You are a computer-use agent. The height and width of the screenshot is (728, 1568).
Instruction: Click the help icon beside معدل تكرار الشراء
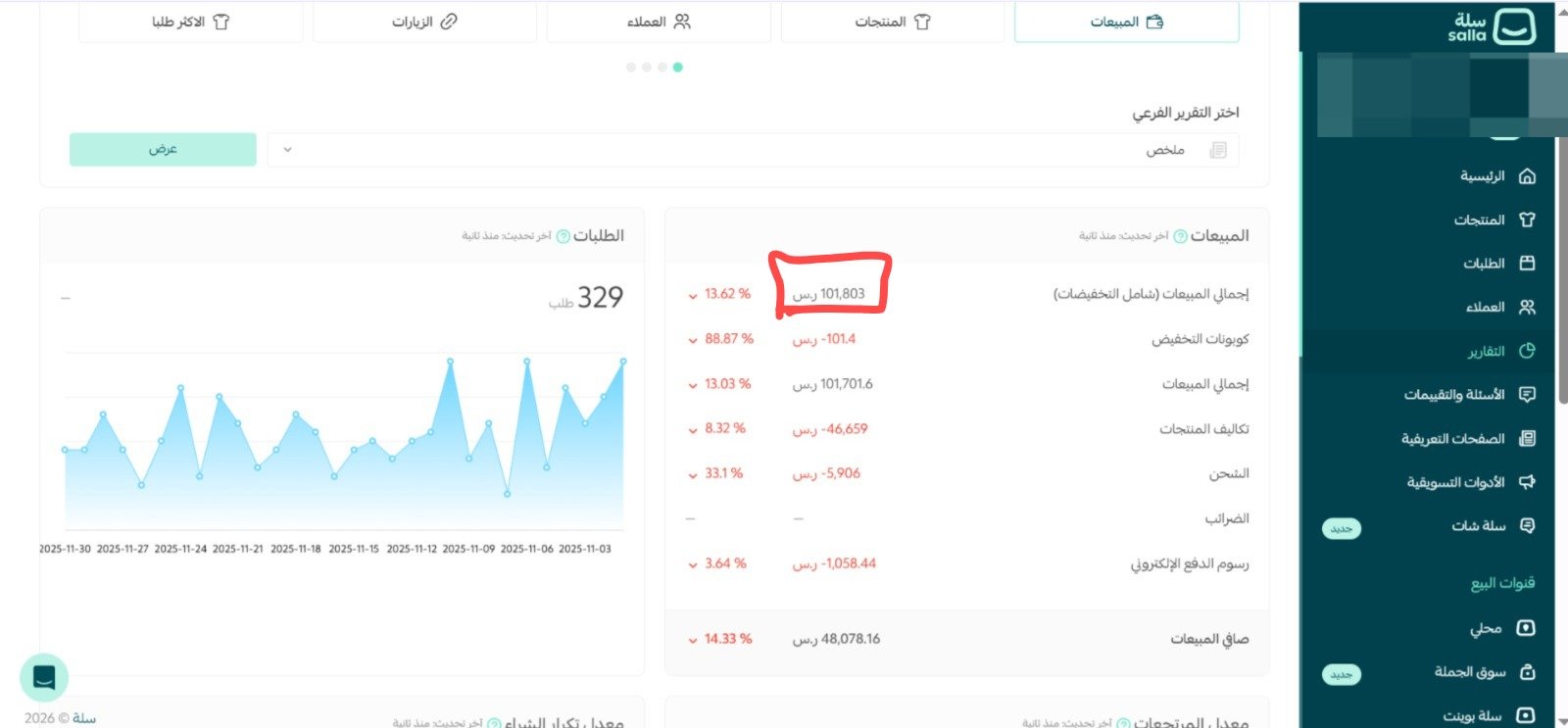(494, 723)
